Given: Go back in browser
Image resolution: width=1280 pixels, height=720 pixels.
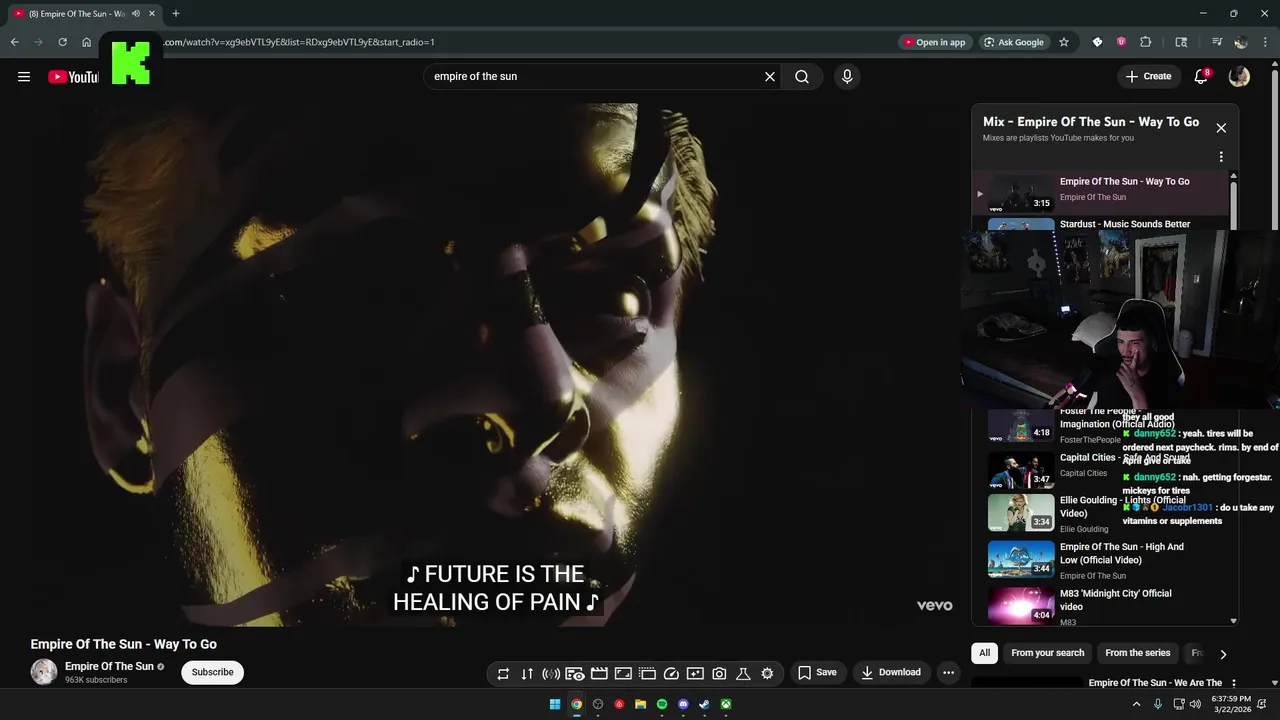Looking at the screenshot, I should [x=14, y=42].
